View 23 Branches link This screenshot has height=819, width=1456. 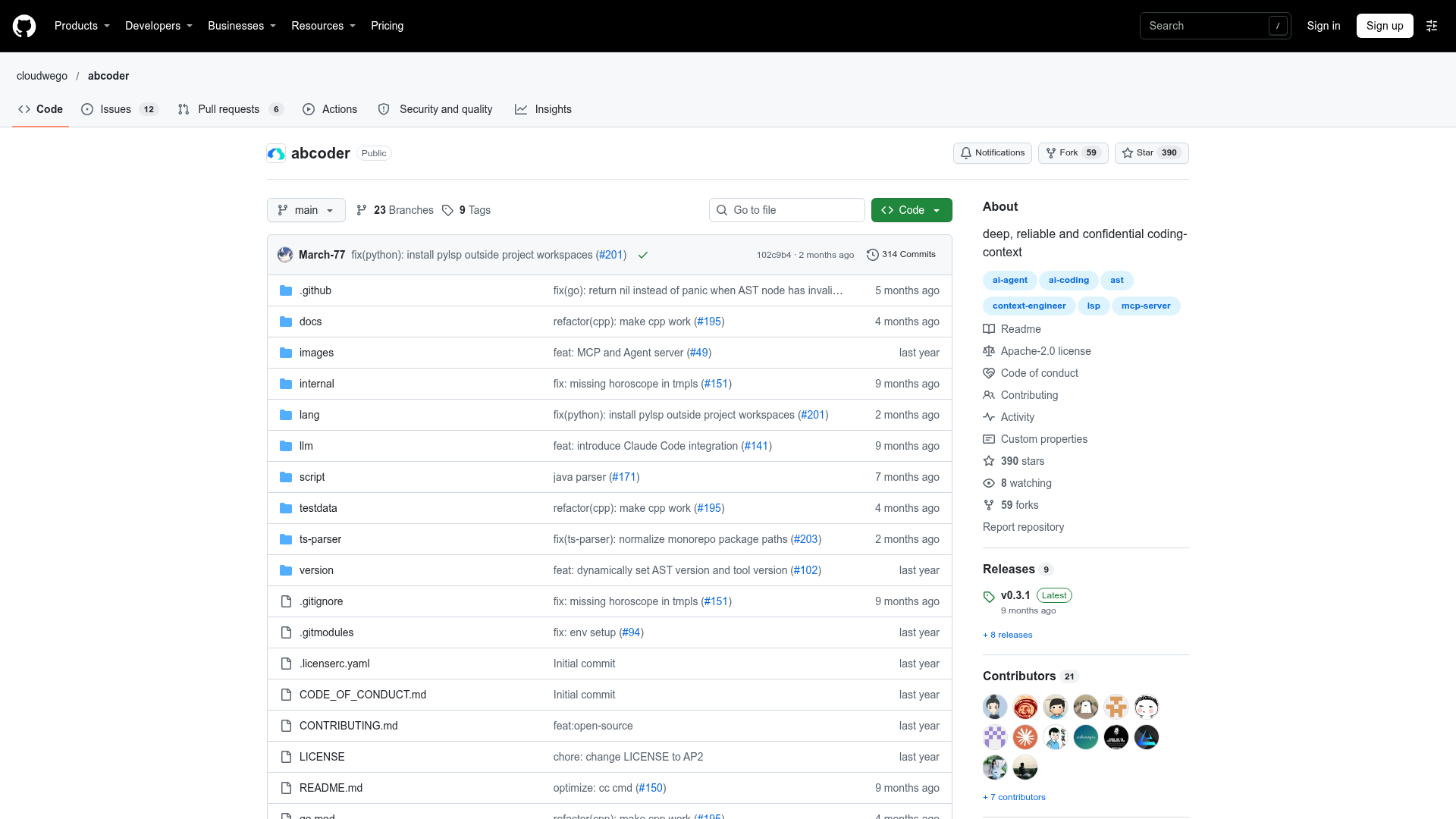click(395, 210)
